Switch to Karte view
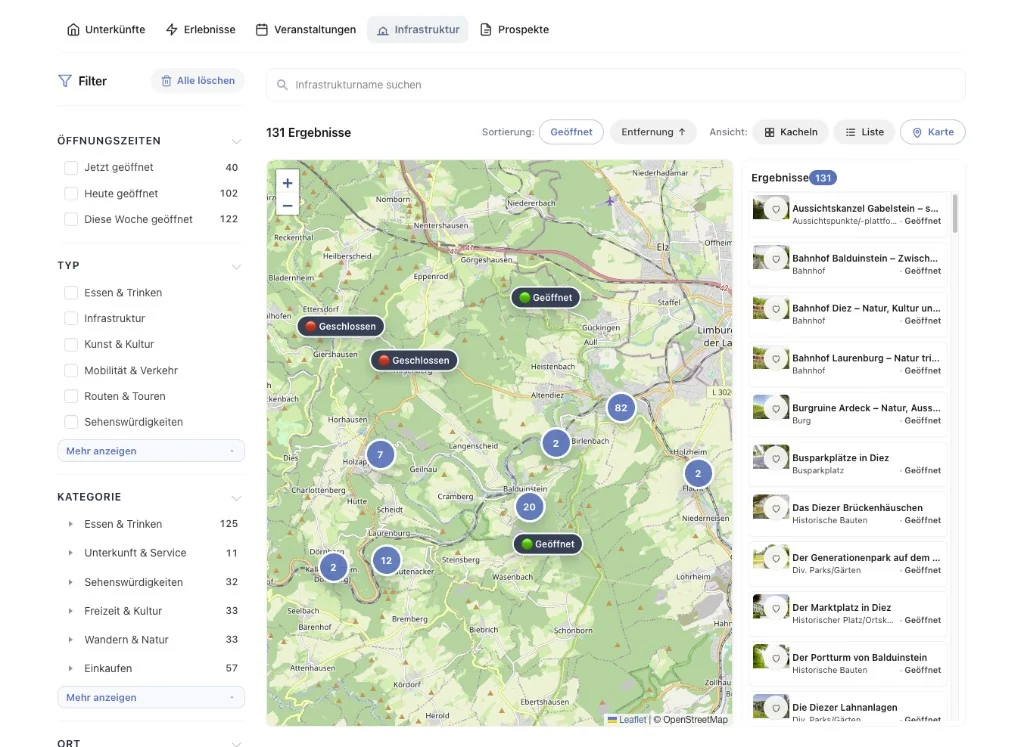 pyautogui.click(x=933, y=132)
